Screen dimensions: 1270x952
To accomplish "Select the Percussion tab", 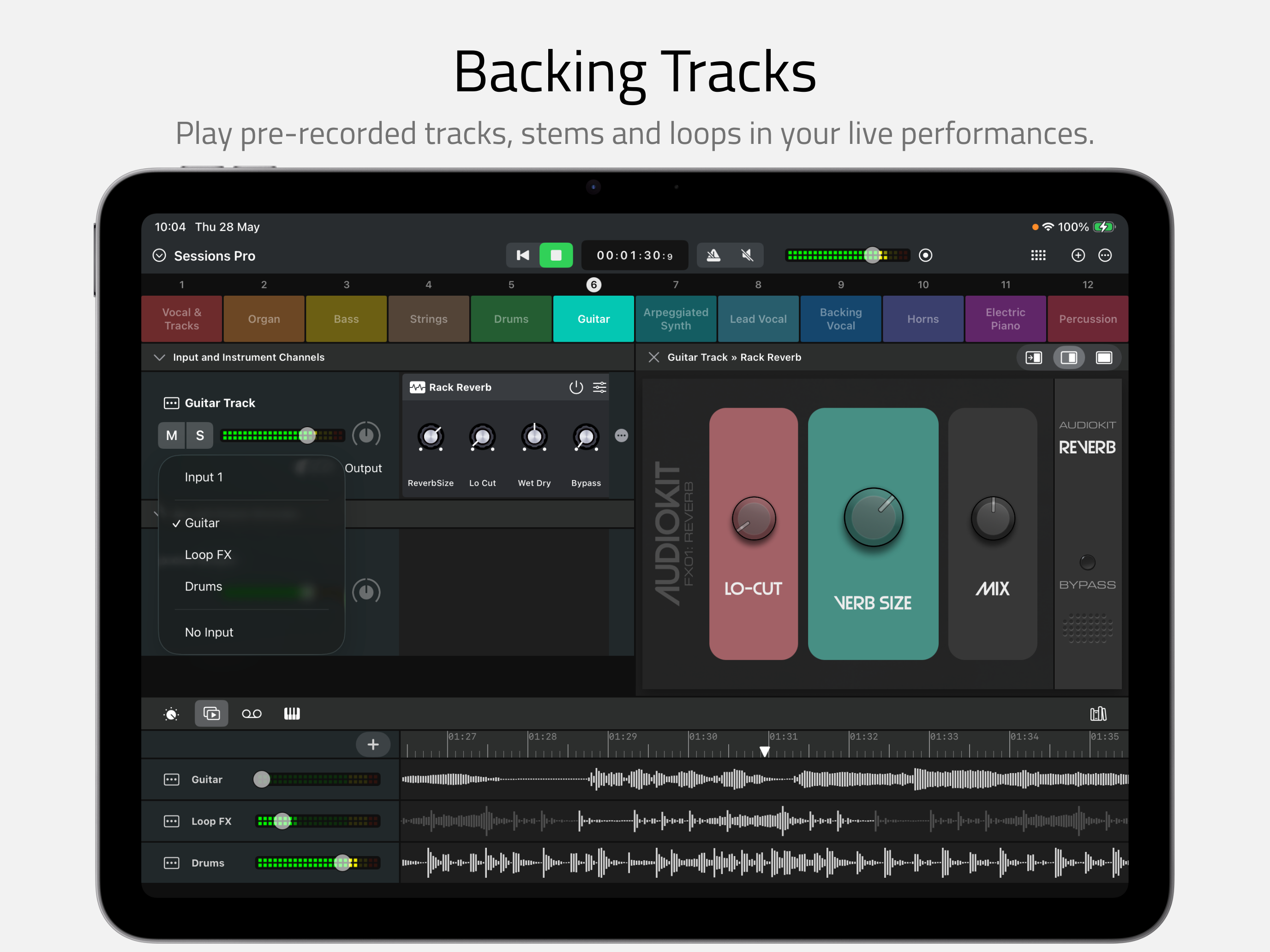I will pyautogui.click(x=1088, y=319).
